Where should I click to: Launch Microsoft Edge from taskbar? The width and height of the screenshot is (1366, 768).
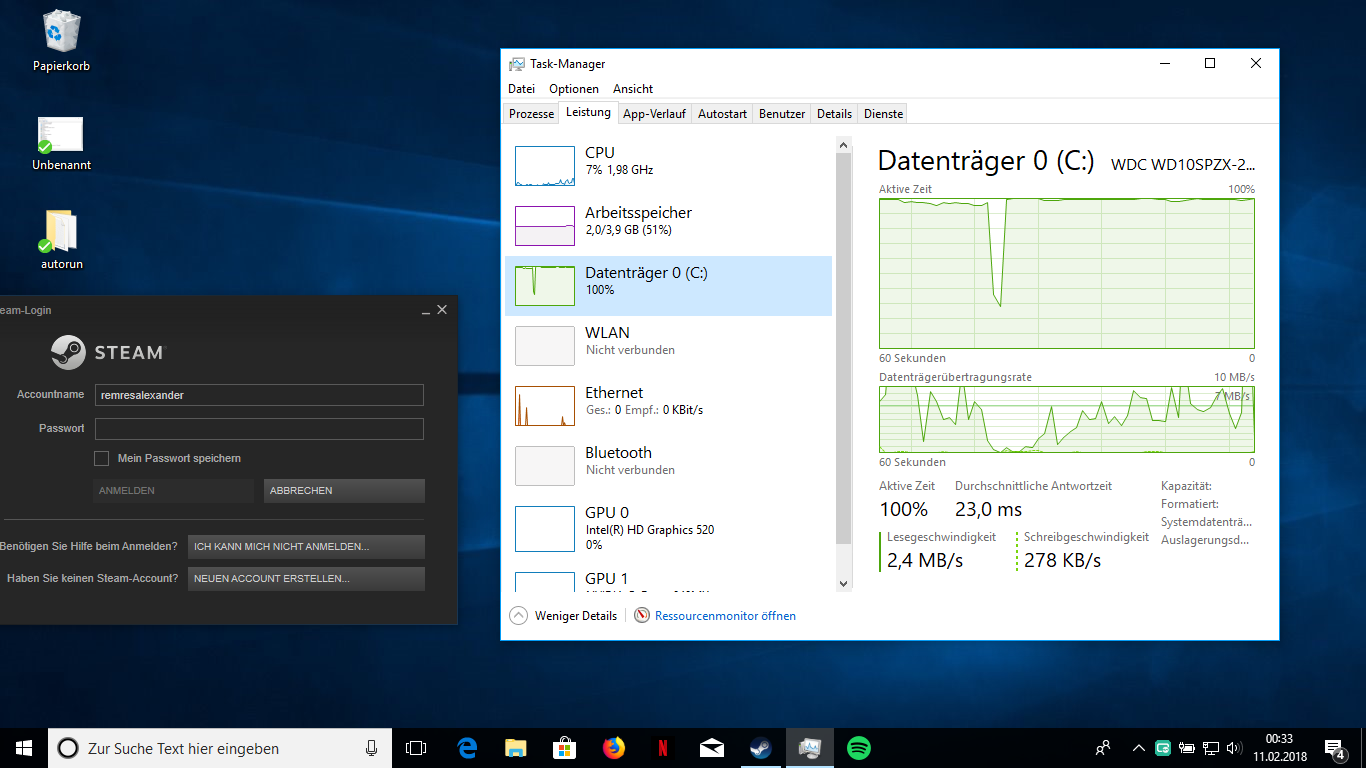click(467, 748)
